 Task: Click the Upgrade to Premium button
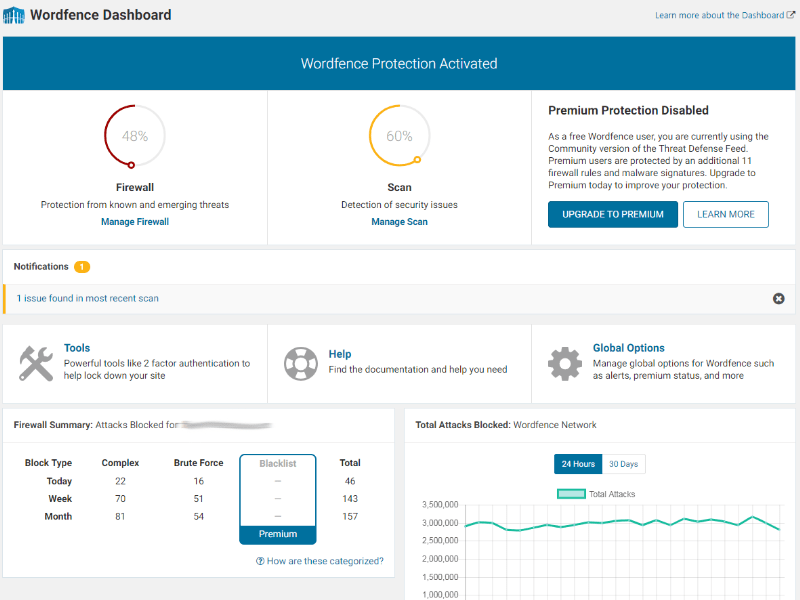tap(612, 214)
